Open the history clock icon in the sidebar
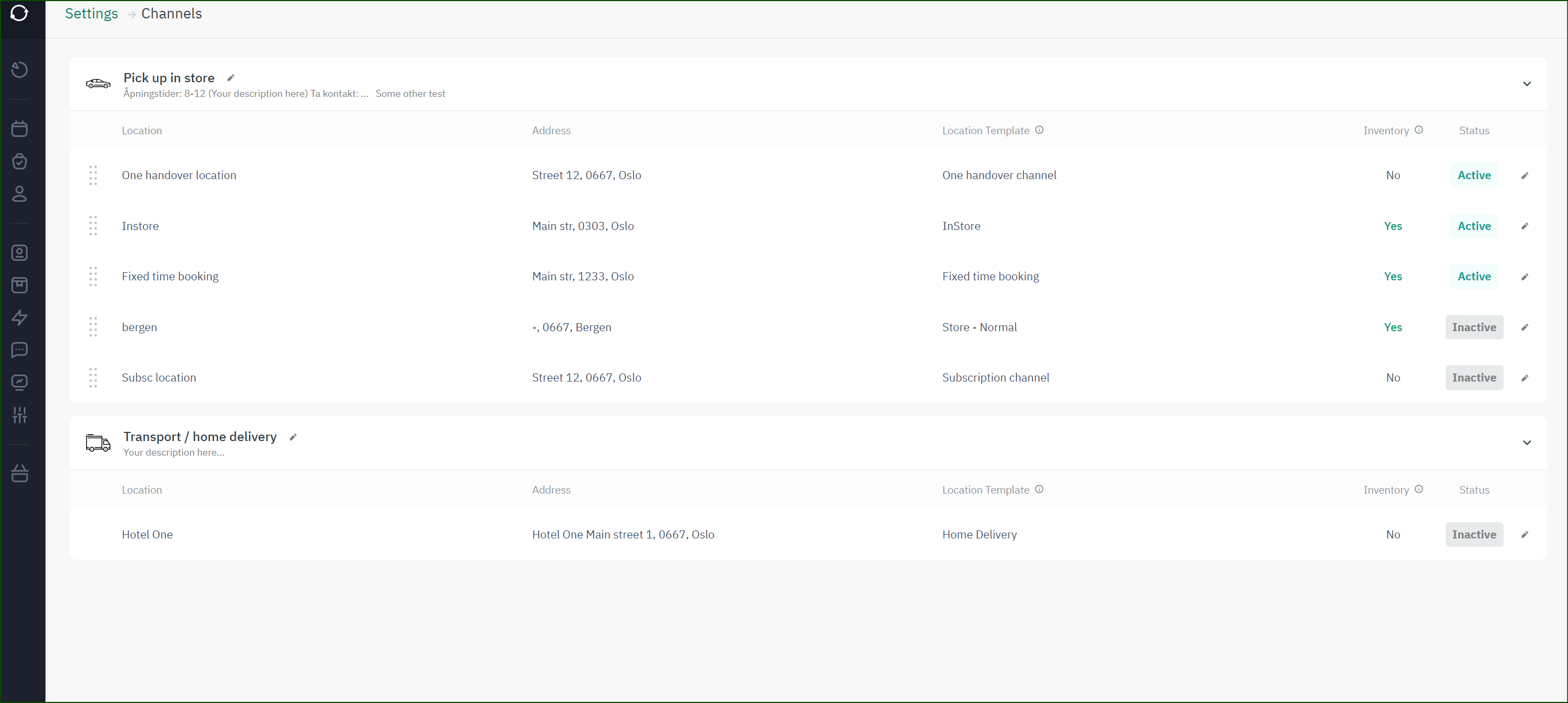This screenshot has width=1568, height=703. tap(19, 69)
